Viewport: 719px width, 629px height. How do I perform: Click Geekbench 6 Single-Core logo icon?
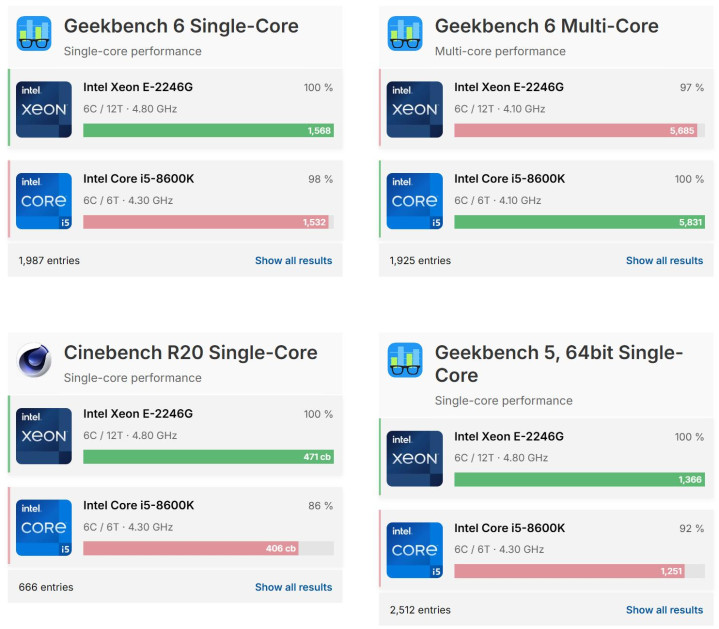[x=34, y=34]
